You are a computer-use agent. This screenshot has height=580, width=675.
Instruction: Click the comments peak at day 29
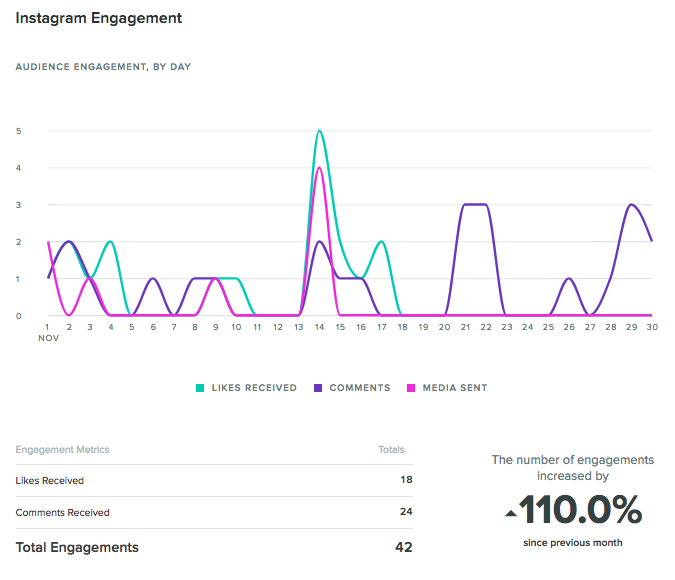pyautogui.click(x=631, y=205)
